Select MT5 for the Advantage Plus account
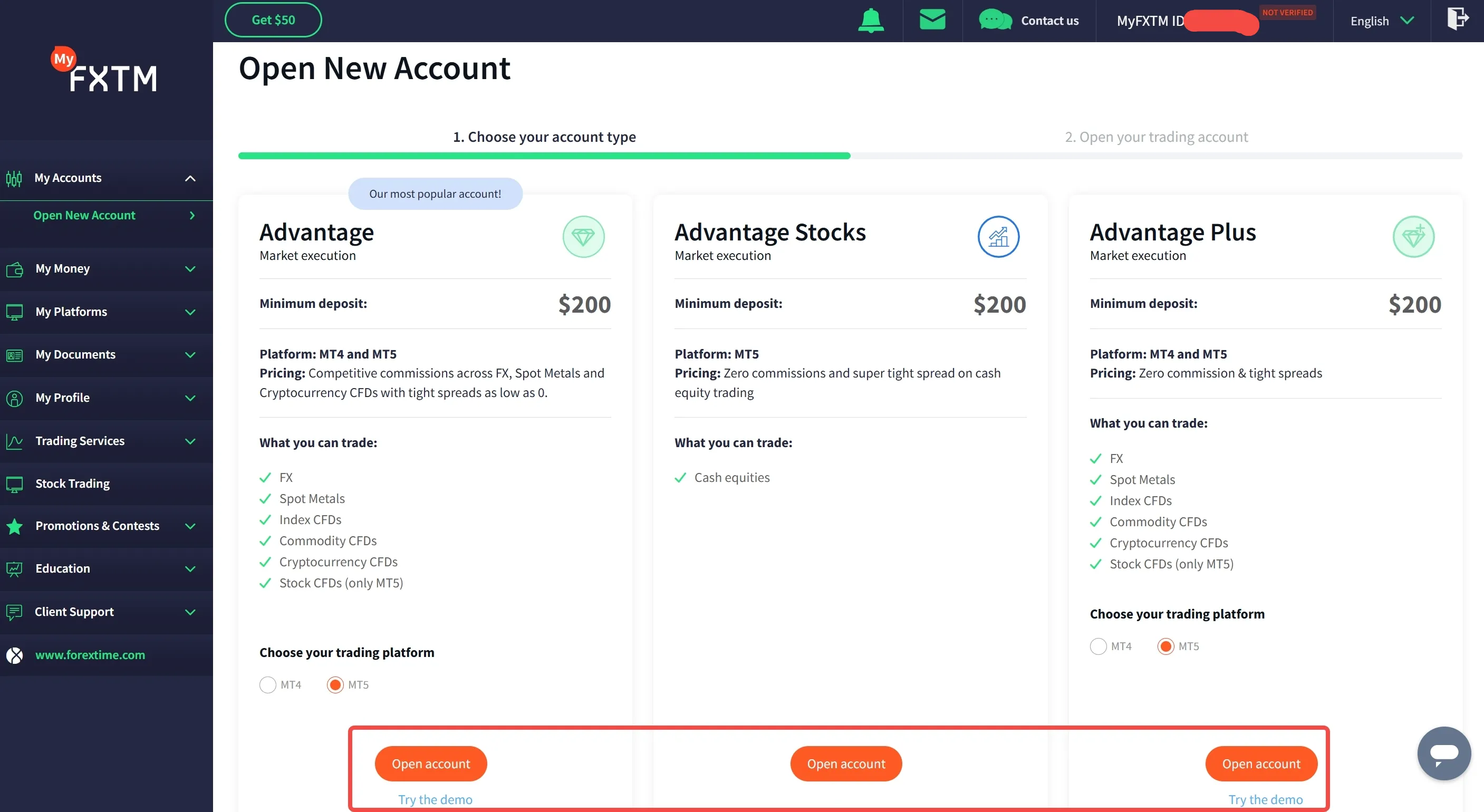The height and width of the screenshot is (812, 1484). point(1165,646)
